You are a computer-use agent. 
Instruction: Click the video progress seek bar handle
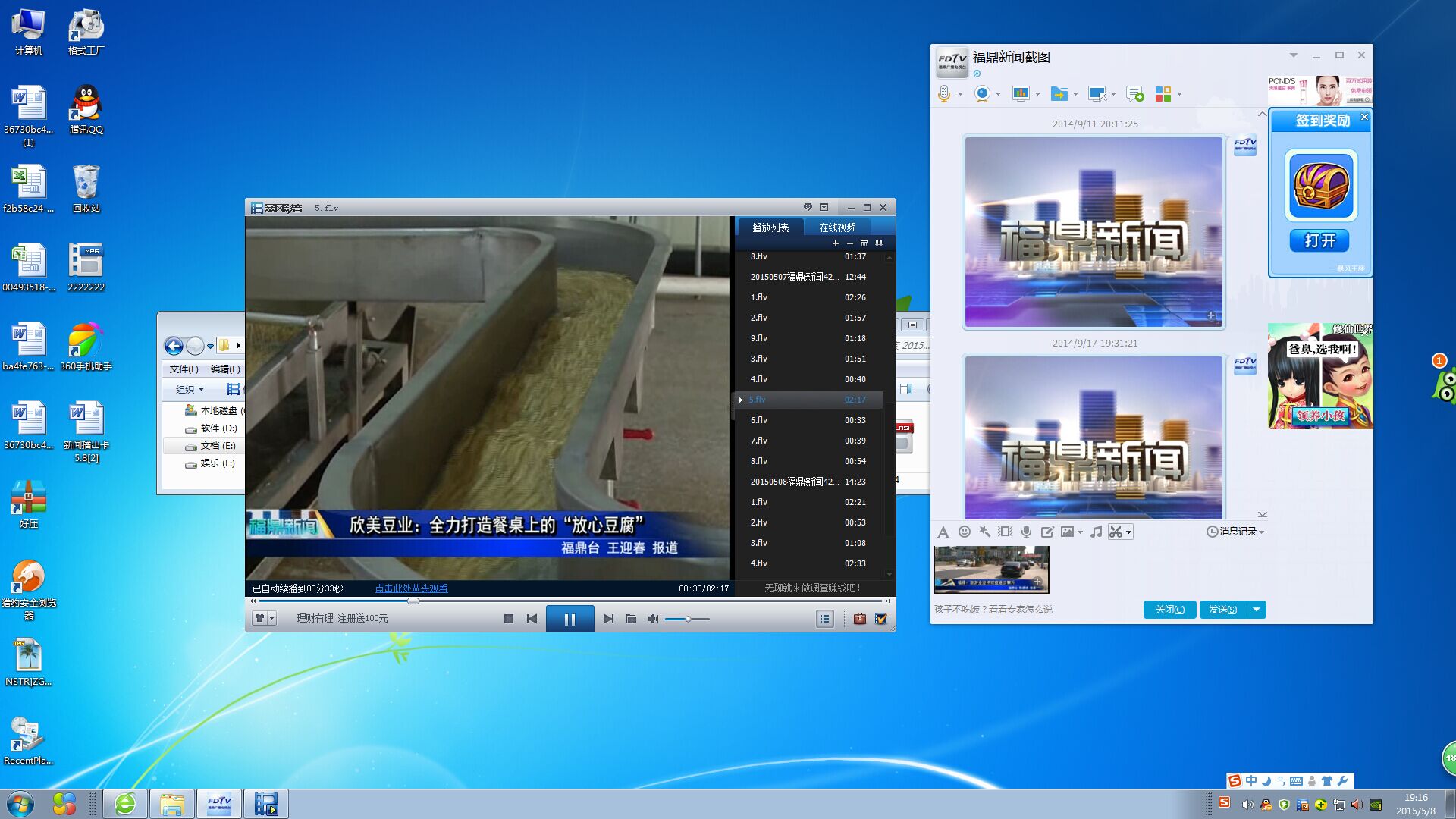coord(413,601)
